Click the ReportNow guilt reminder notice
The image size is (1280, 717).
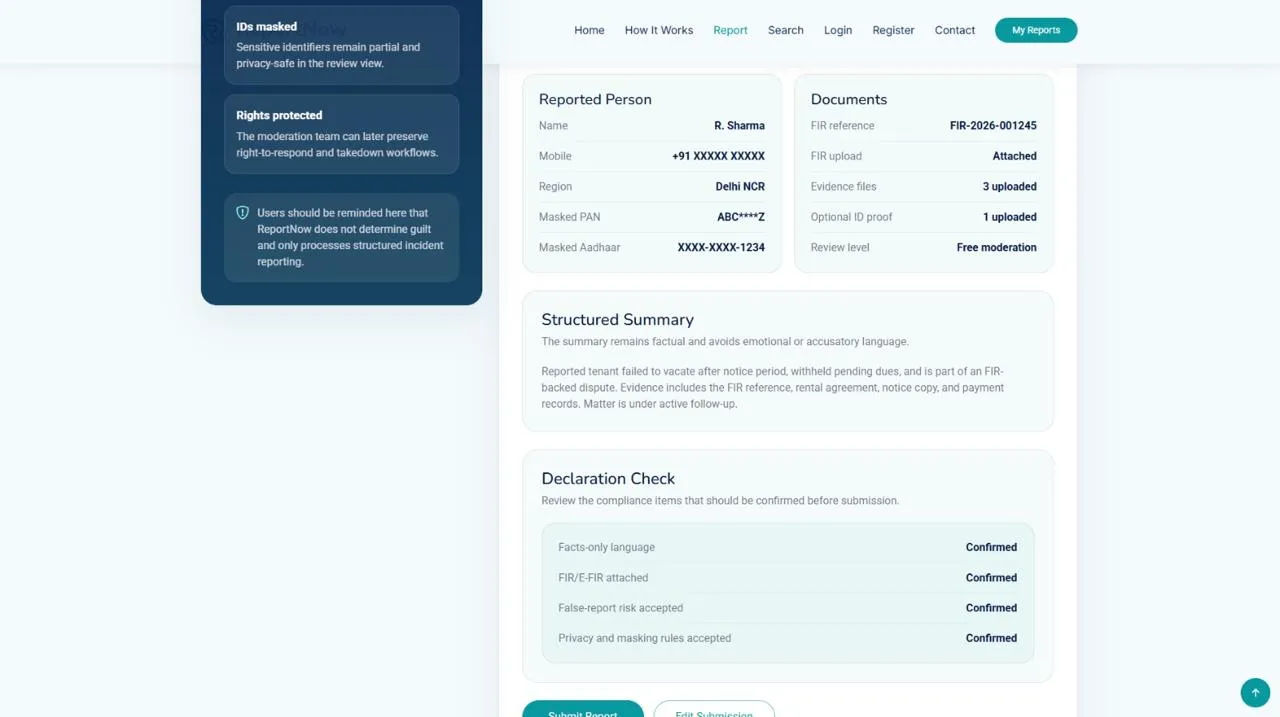point(342,237)
